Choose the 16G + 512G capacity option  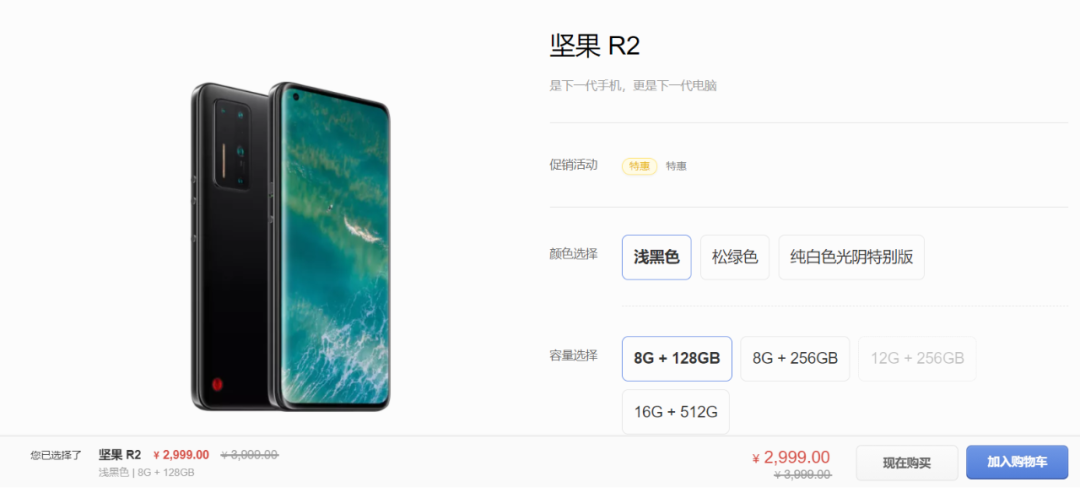pos(676,412)
